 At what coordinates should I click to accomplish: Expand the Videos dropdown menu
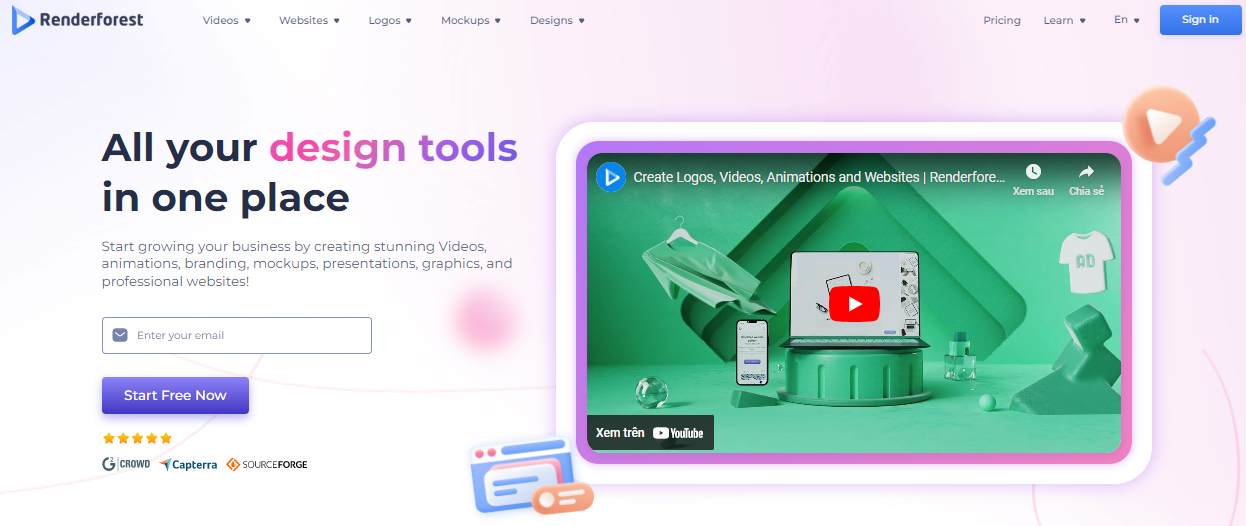click(227, 20)
